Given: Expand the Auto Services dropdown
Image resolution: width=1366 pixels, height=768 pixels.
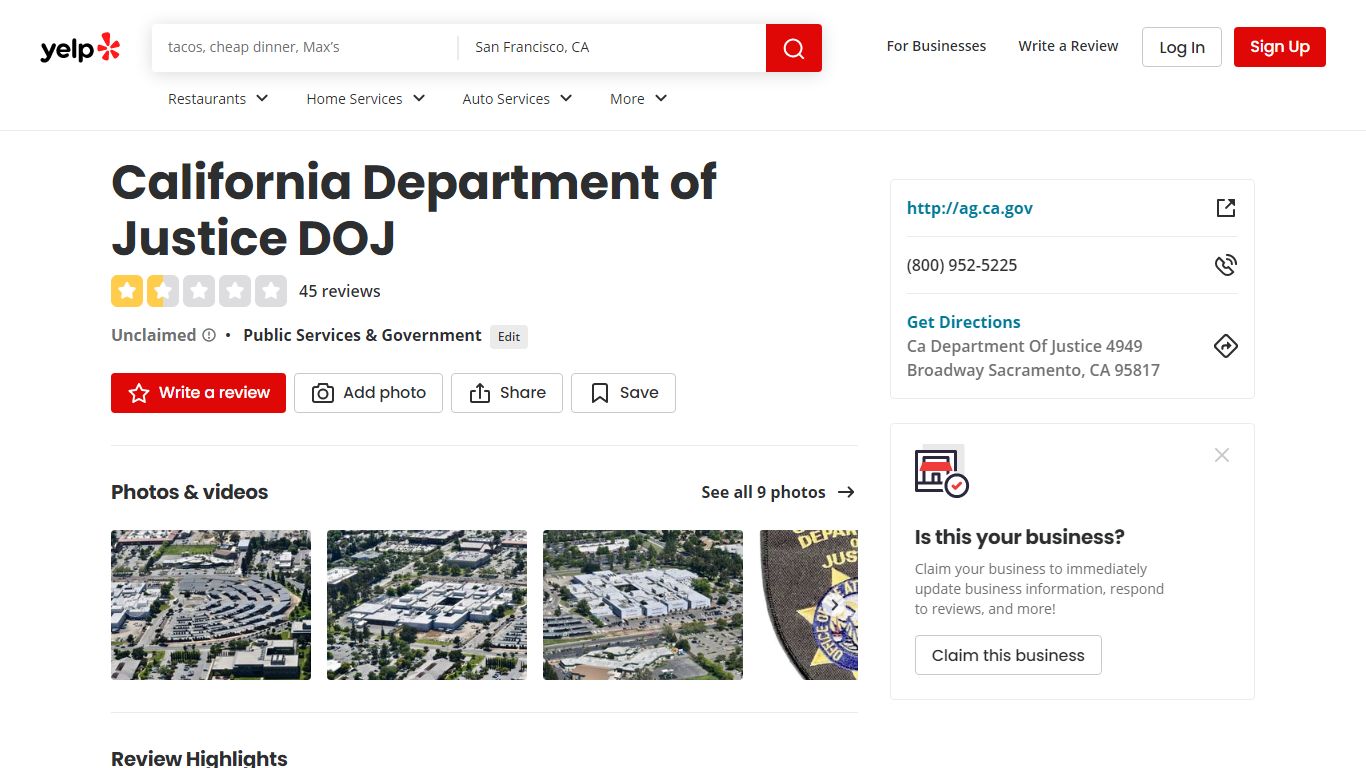Looking at the screenshot, I should (517, 99).
